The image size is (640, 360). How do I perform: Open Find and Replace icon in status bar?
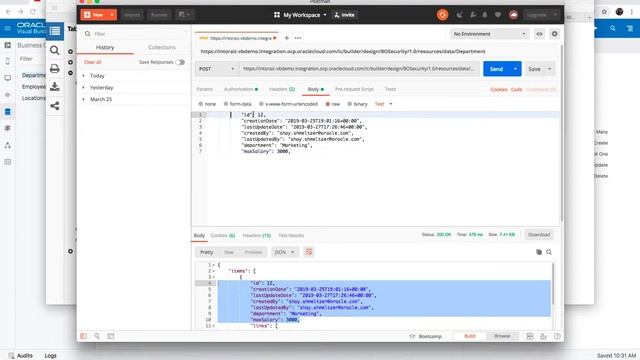[97, 336]
